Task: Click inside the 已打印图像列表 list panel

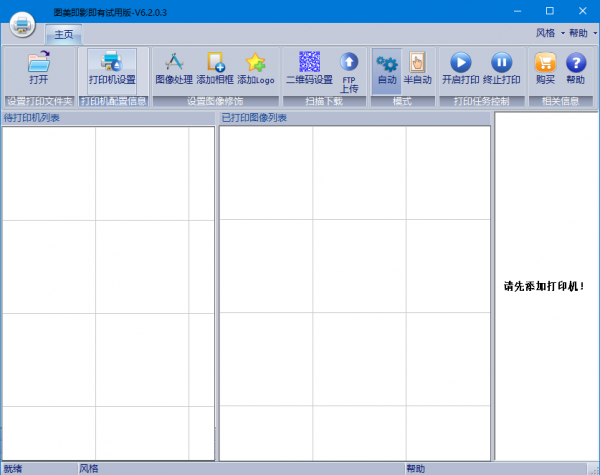Action: (x=354, y=290)
